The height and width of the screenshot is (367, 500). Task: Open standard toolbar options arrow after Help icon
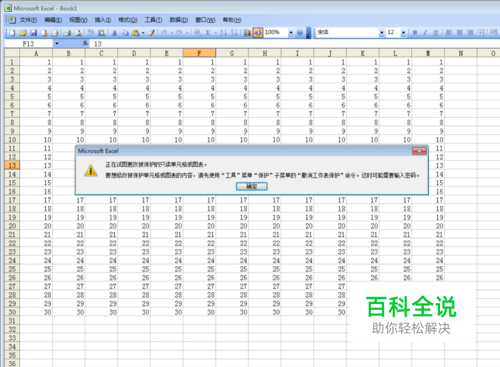(x=308, y=33)
